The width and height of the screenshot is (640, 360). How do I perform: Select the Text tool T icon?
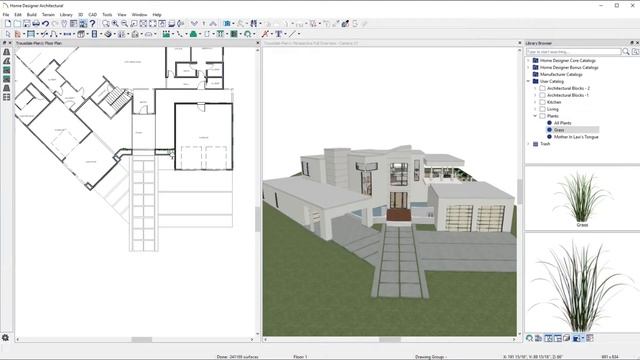279,34
